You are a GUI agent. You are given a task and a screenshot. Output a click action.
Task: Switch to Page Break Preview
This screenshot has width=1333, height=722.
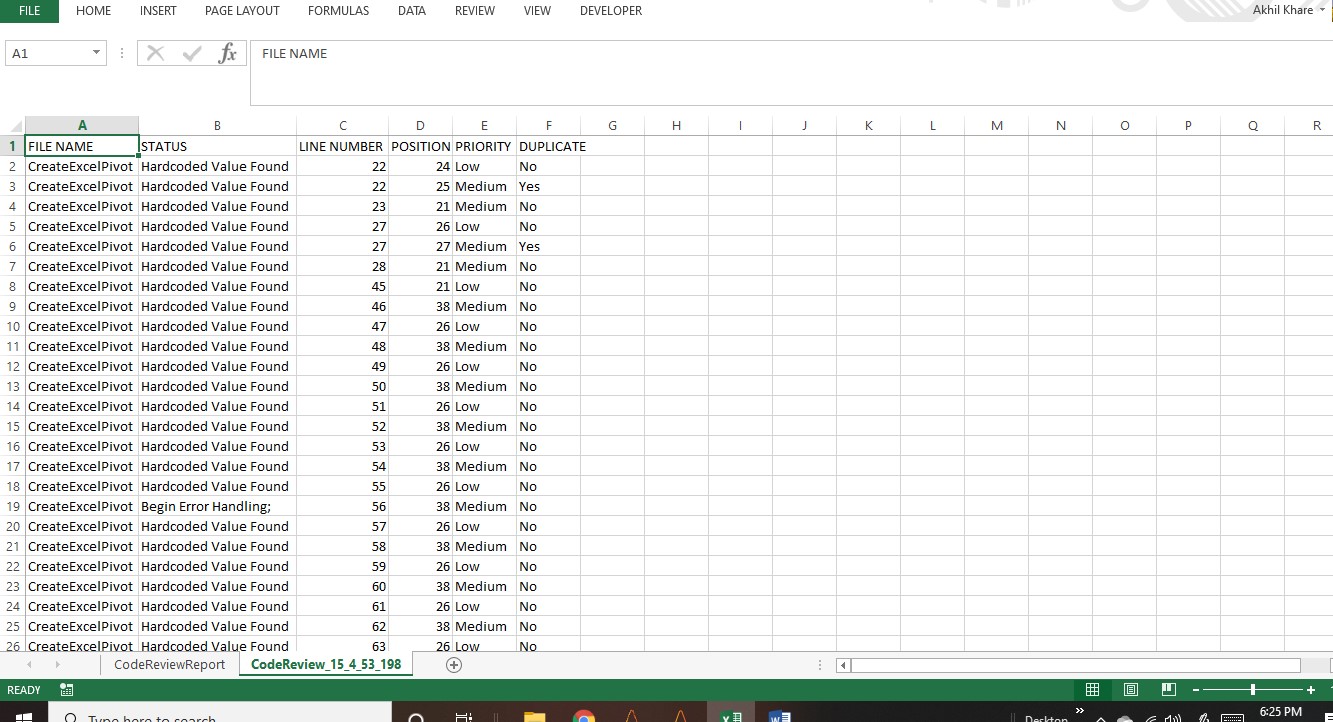pyautogui.click(x=1169, y=690)
